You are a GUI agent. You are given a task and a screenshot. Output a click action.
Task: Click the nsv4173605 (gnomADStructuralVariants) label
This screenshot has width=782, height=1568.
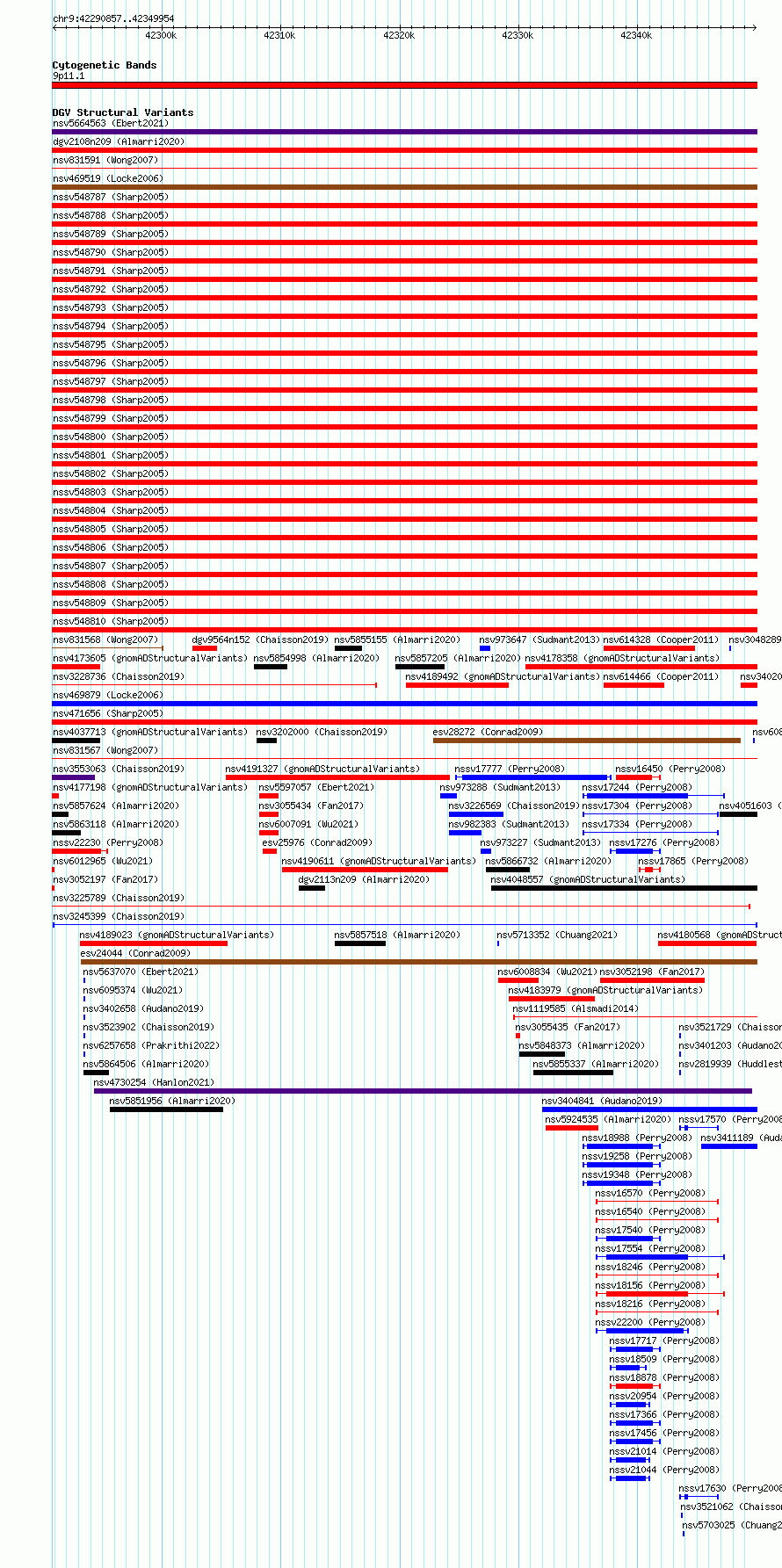click(x=150, y=658)
